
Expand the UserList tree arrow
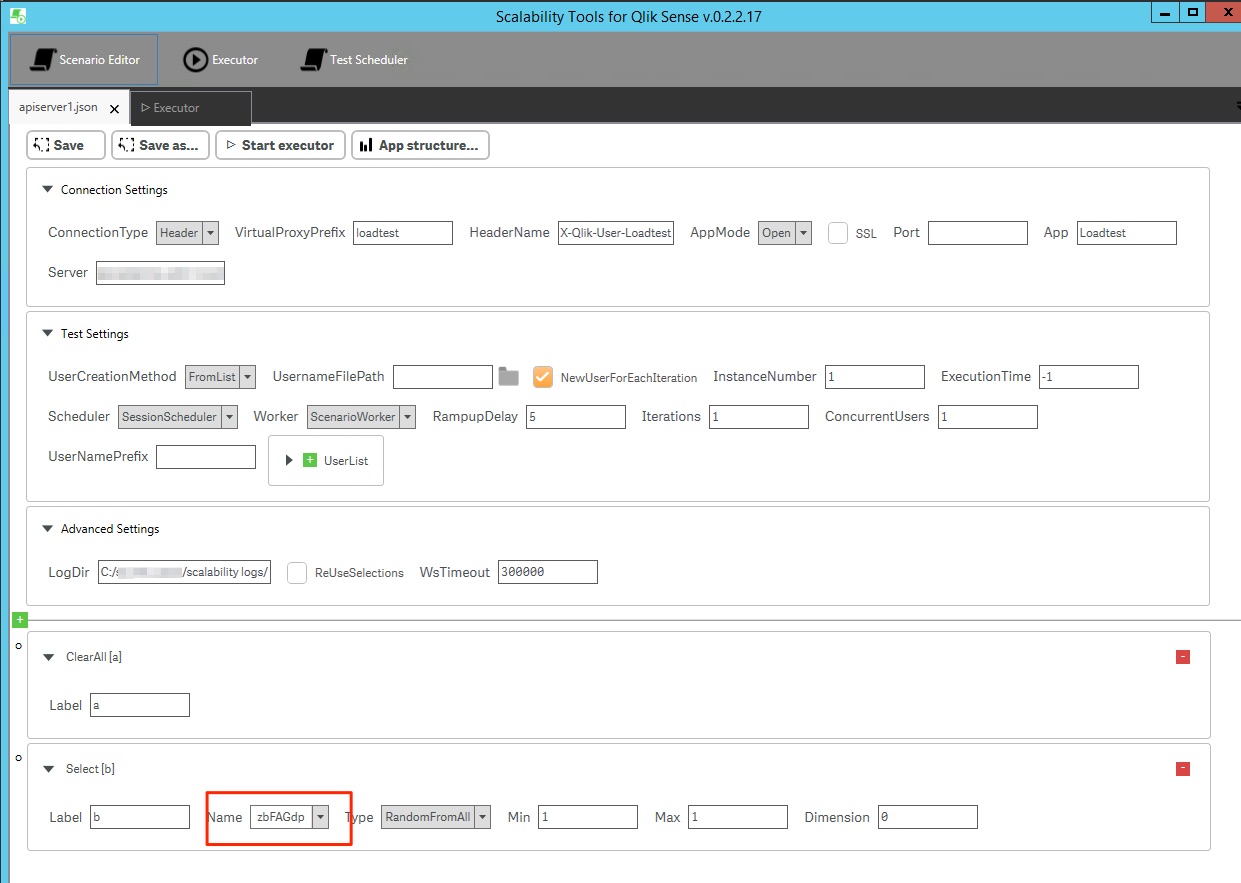289,460
